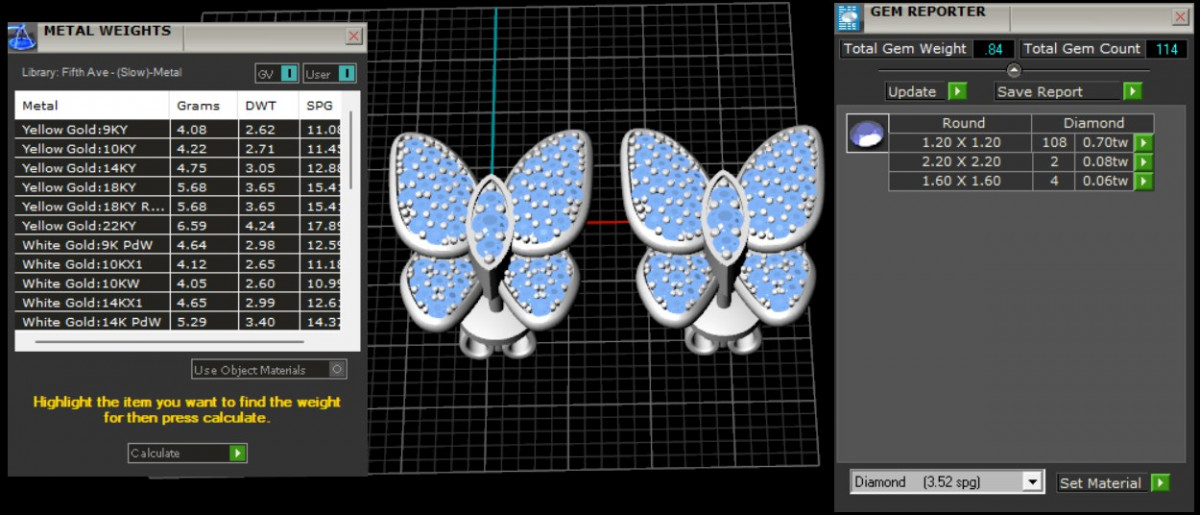Click the SPG column header

[x=321, y=105]
